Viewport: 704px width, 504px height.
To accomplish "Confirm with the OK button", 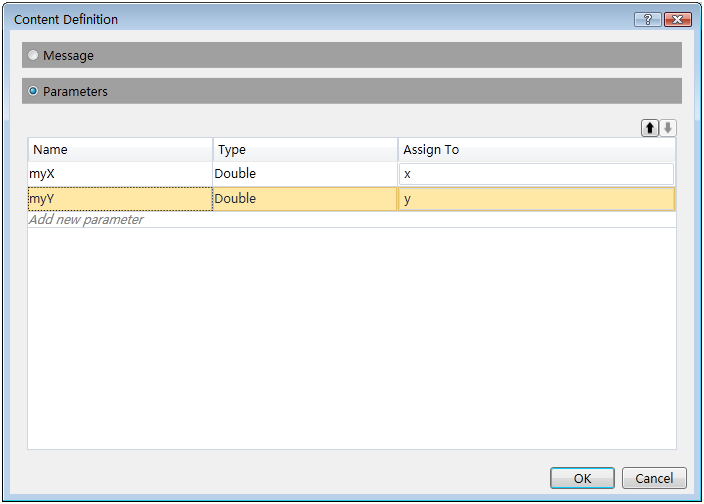I will [582, 478].
